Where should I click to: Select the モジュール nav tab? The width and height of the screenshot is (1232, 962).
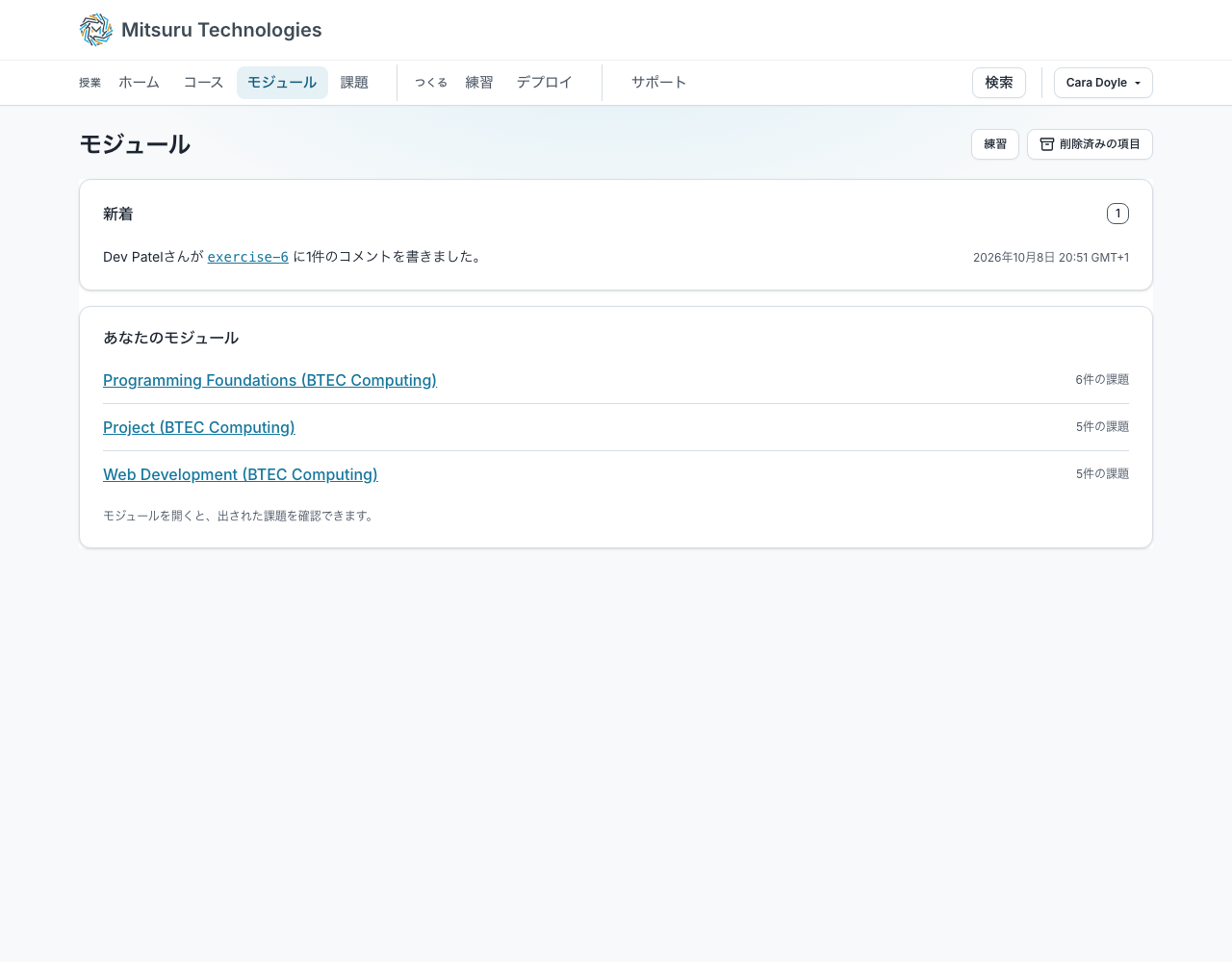(x=282, y=83)
